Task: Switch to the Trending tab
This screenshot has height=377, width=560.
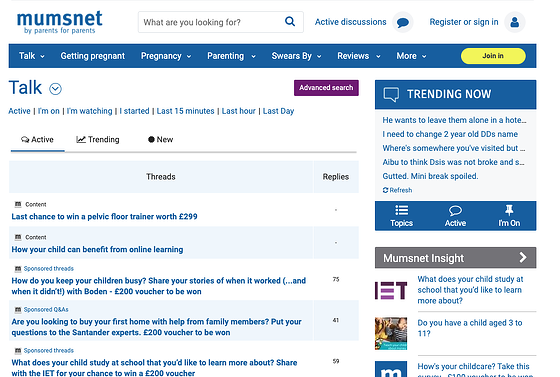Action: coord(98,140)
